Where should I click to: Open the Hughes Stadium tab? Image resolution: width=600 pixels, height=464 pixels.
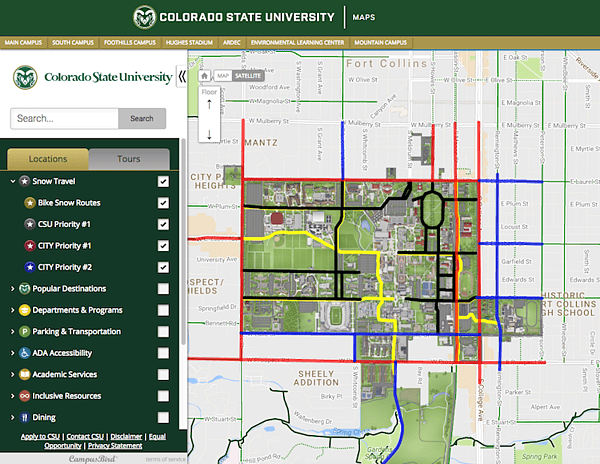189,42
